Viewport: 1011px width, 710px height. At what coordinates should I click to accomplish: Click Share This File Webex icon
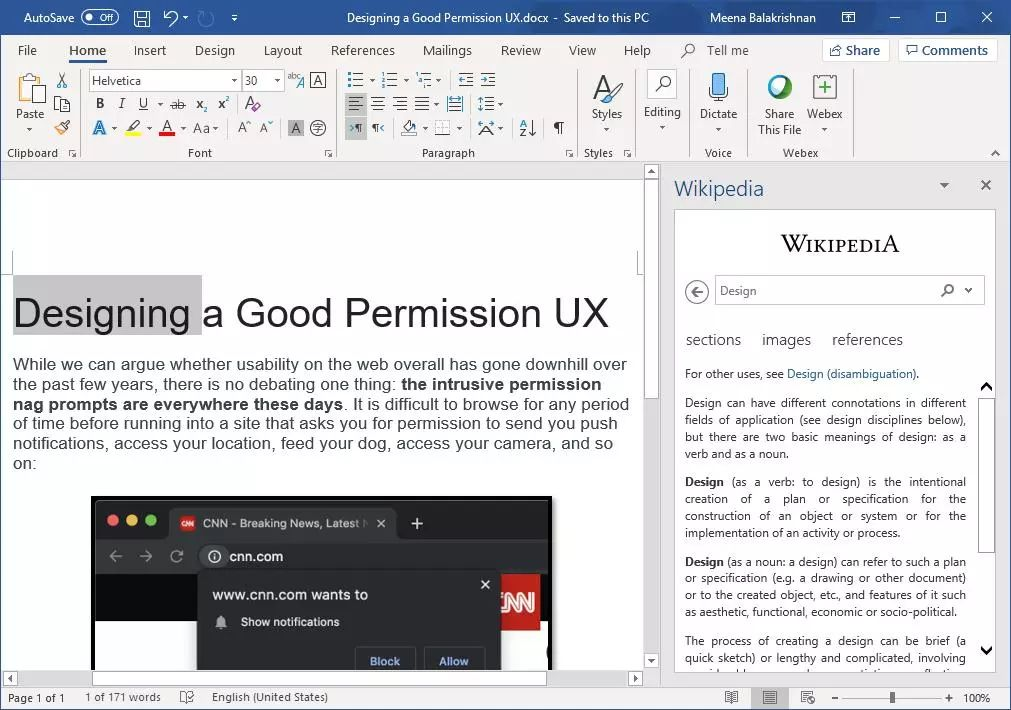779,103
